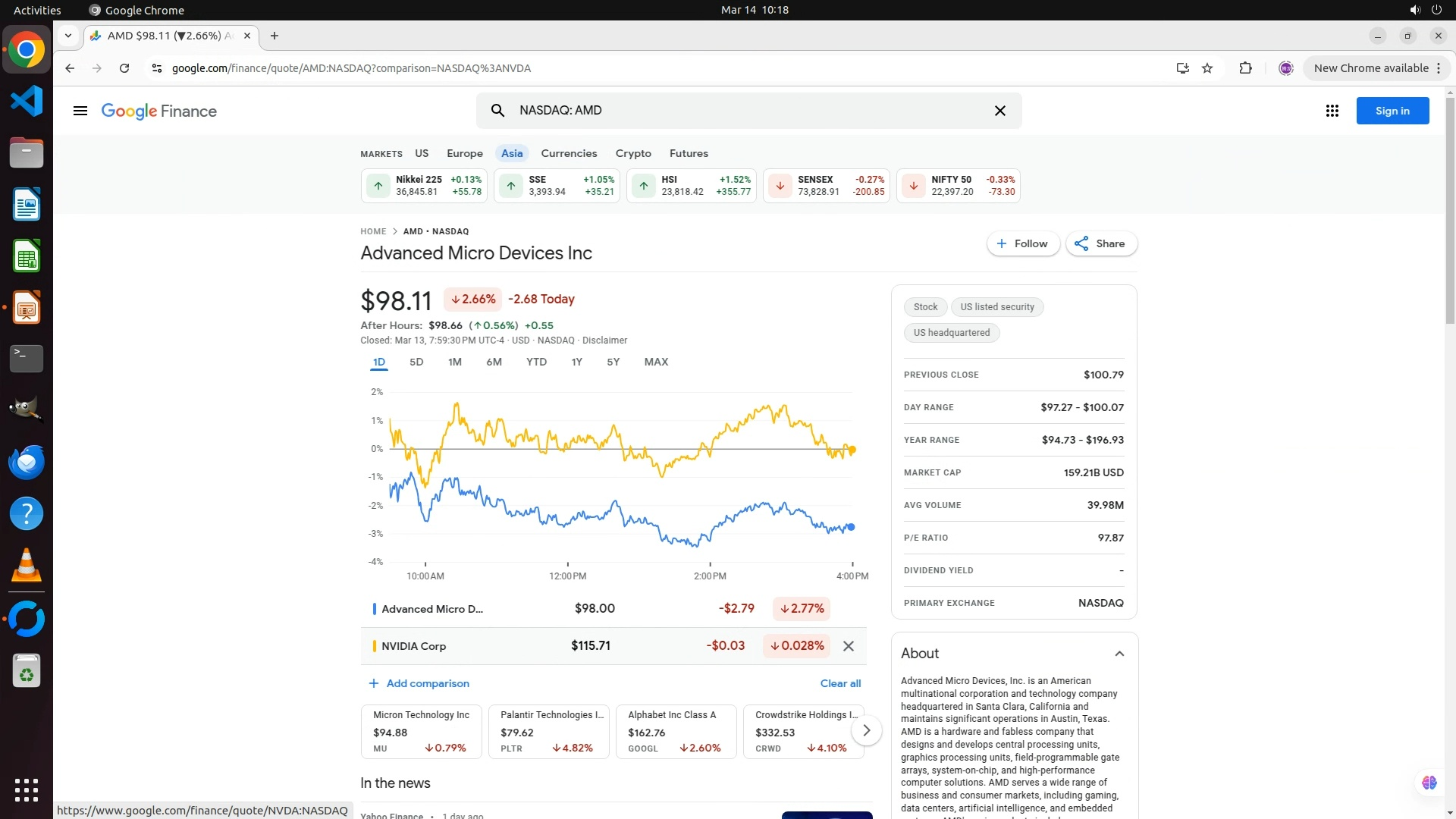
Task: Switch markets to Crypto tab
Action: (x=632, y=153)
